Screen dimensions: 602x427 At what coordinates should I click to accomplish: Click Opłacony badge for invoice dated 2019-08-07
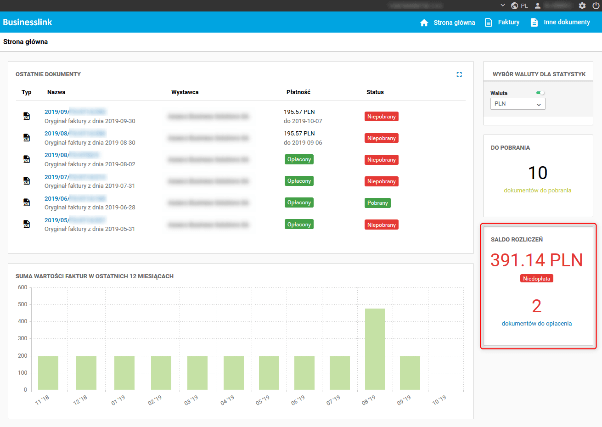299,159
